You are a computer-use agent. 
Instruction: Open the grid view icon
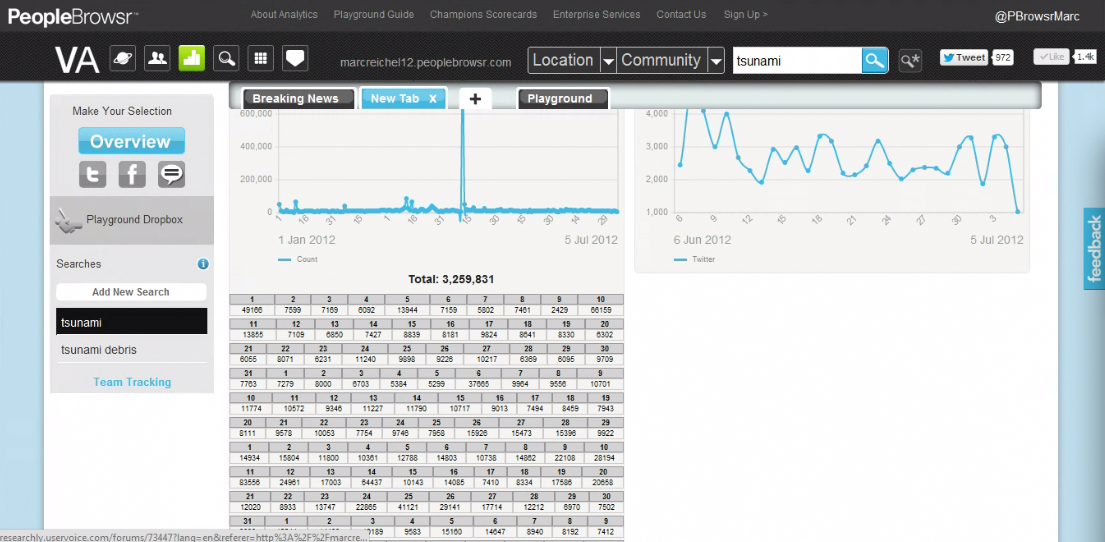click(x=260, y=59)
